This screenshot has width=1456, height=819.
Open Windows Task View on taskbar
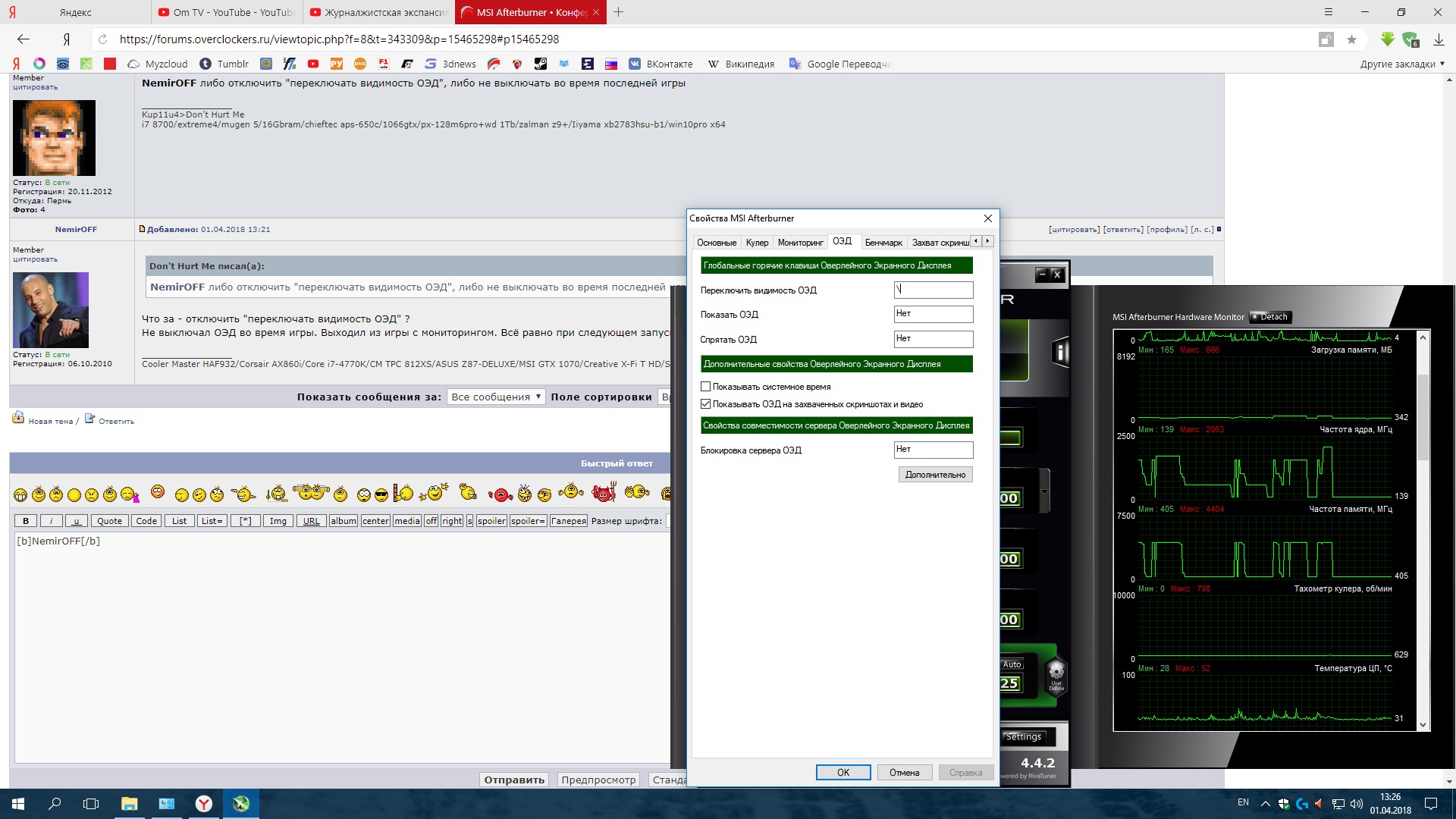click(91, 803)
